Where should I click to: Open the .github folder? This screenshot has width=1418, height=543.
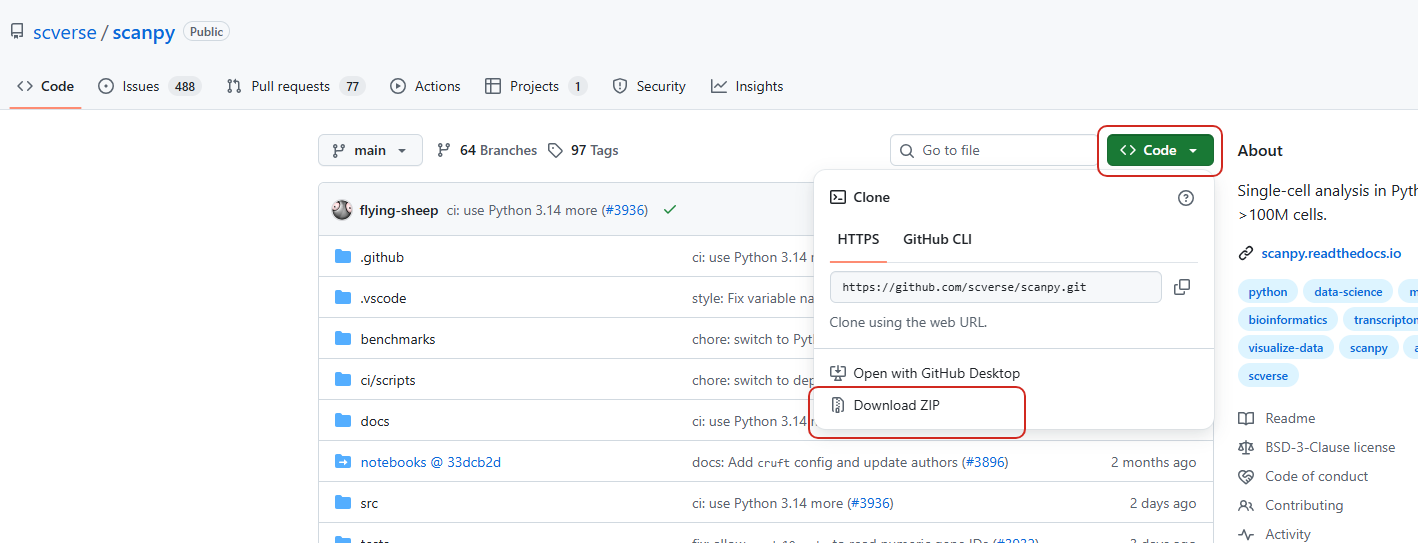(x=382, y=257)
